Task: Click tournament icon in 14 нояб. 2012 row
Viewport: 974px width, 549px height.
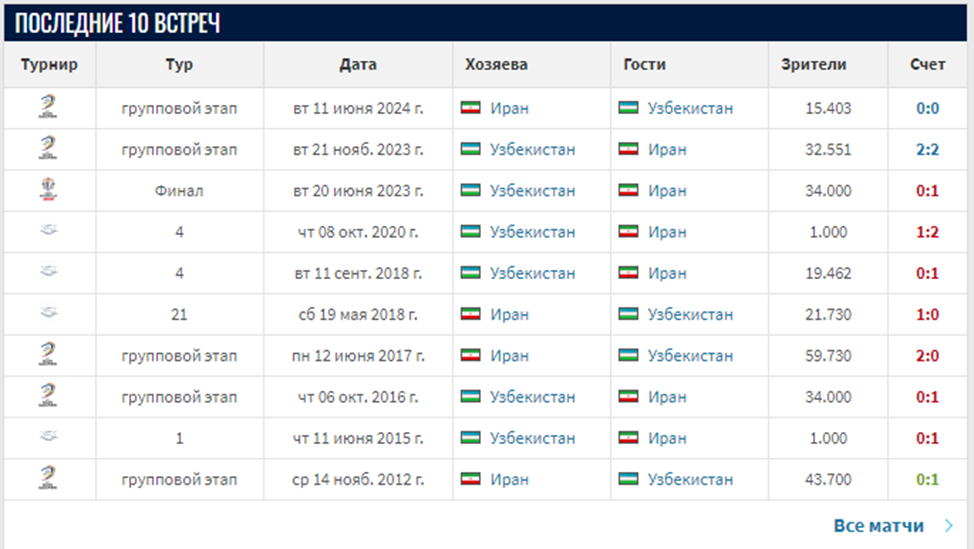Action: pos(47,479)
